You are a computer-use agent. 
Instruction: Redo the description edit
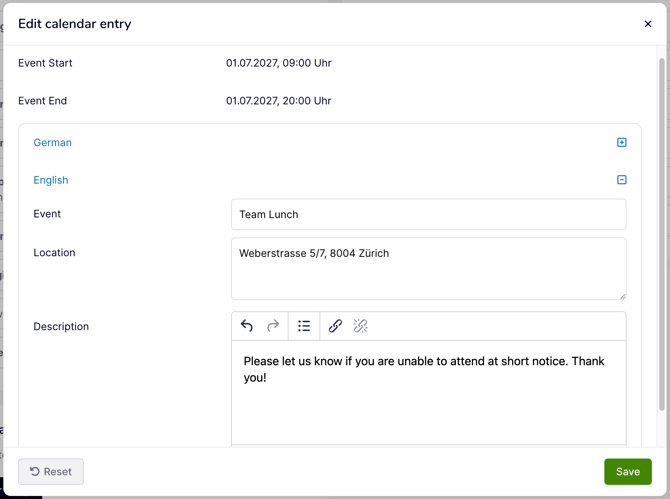273,326
